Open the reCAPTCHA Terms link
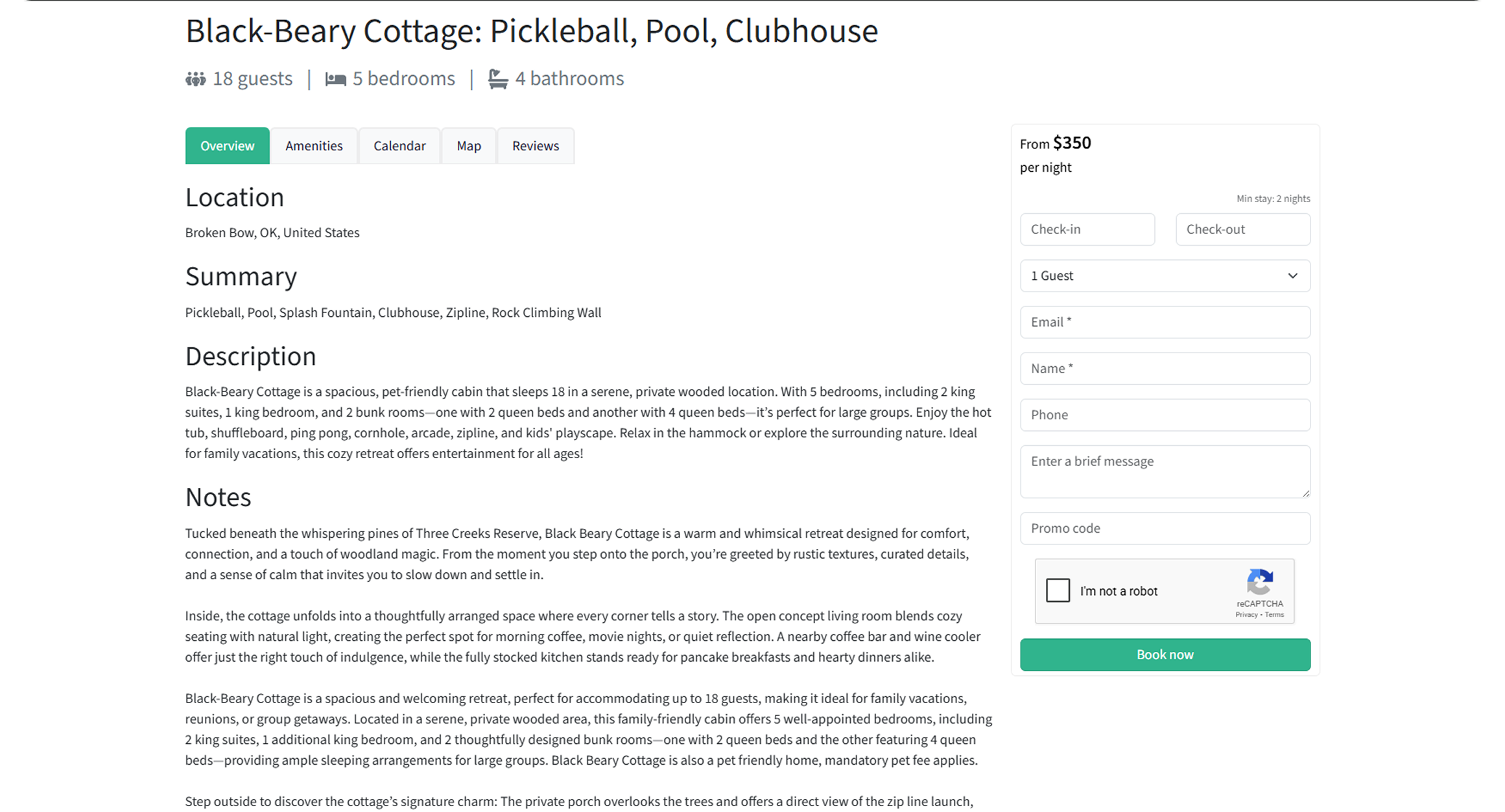Image resolution: width=1505 pixels, height=812 pixels. click(1274, 615)
